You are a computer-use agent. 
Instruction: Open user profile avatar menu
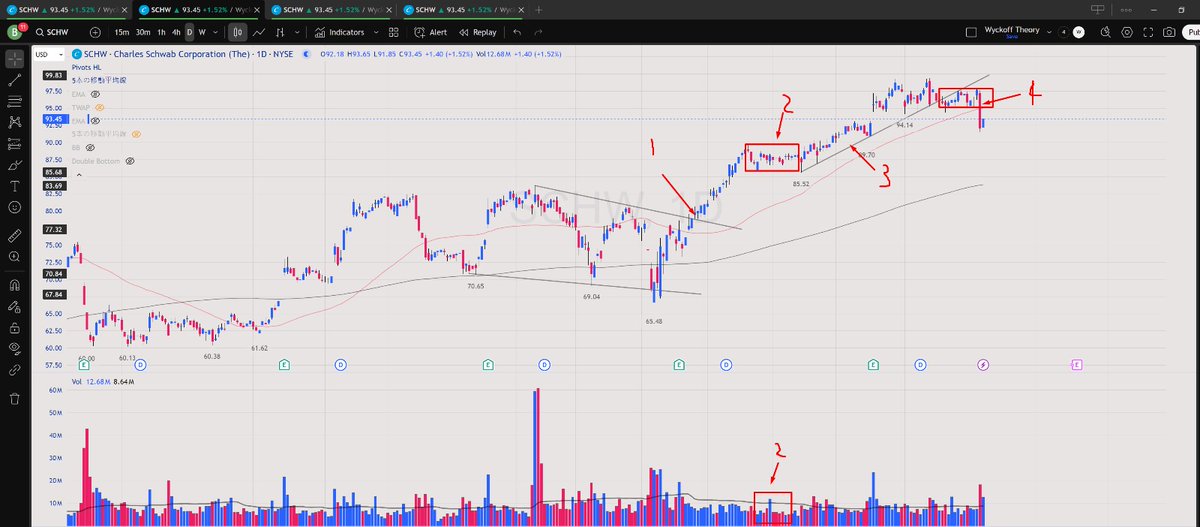(14, 32)
